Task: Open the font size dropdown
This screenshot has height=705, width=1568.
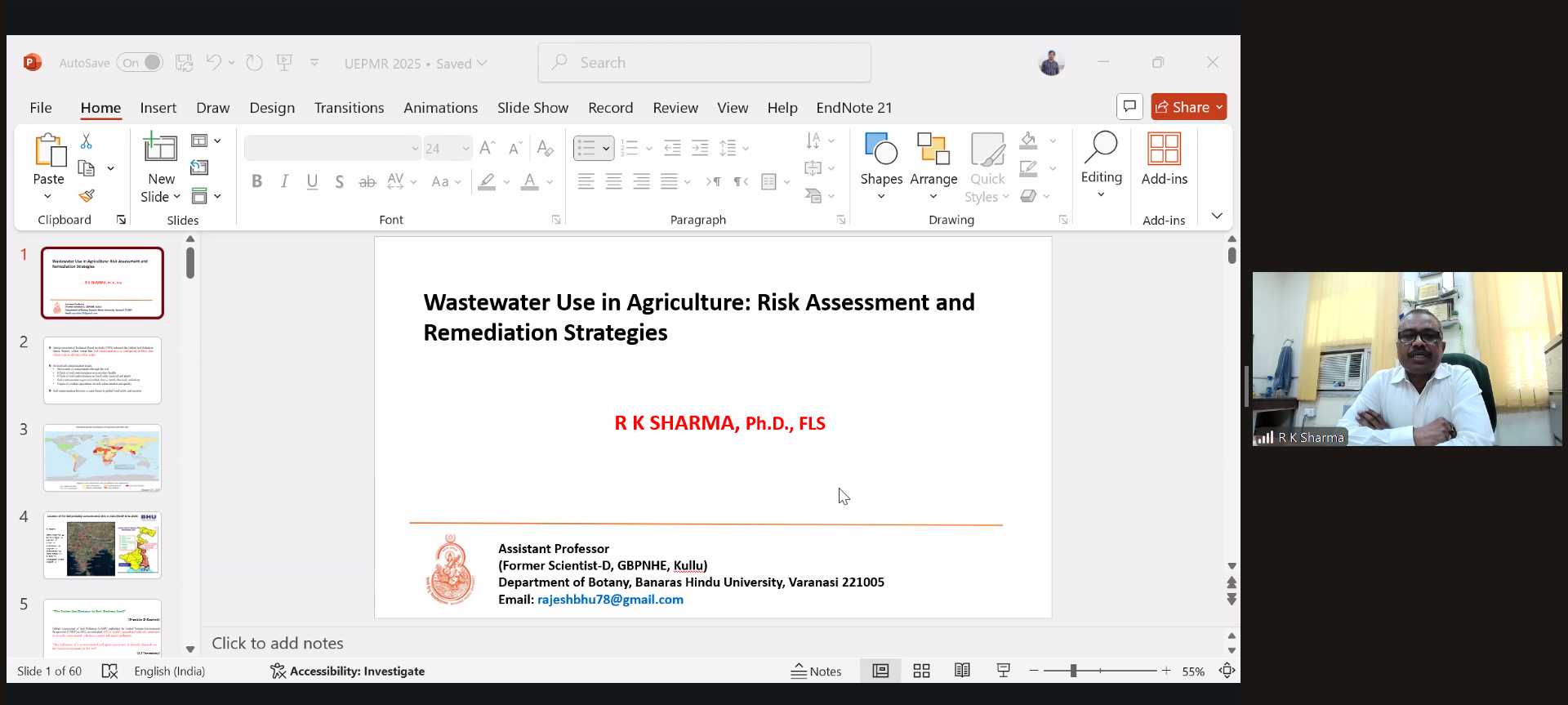Action: pyautogui.click(x=466, y=149)
